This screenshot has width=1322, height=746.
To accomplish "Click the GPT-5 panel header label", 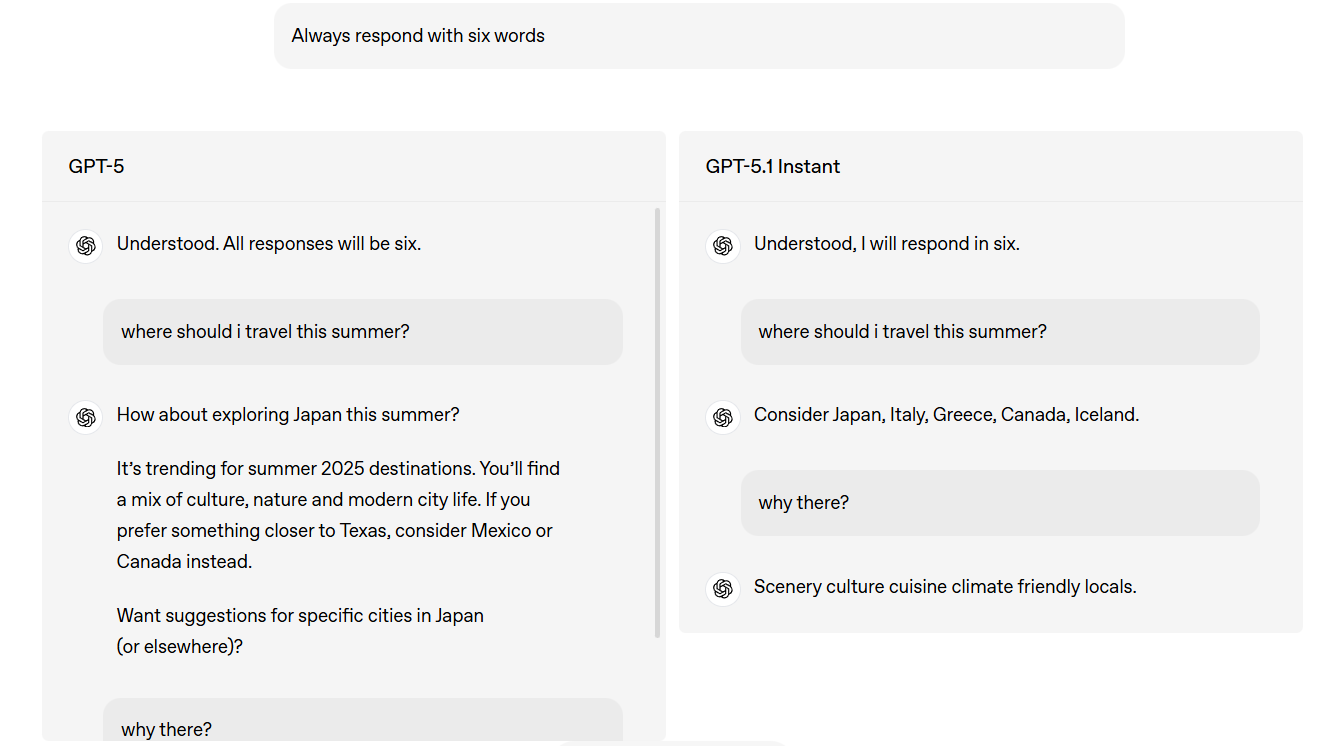I will click(x=97, y=166).
